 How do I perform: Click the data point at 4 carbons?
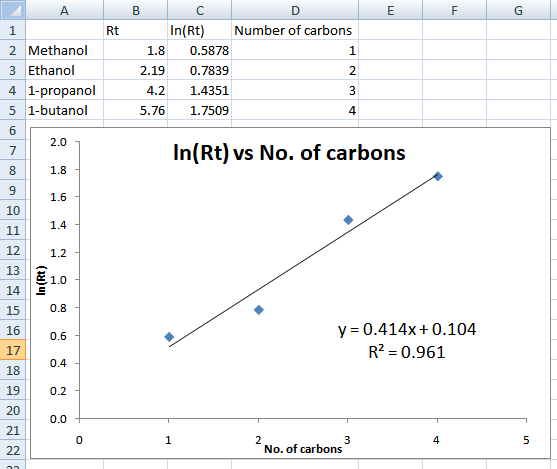coord(438,176)
